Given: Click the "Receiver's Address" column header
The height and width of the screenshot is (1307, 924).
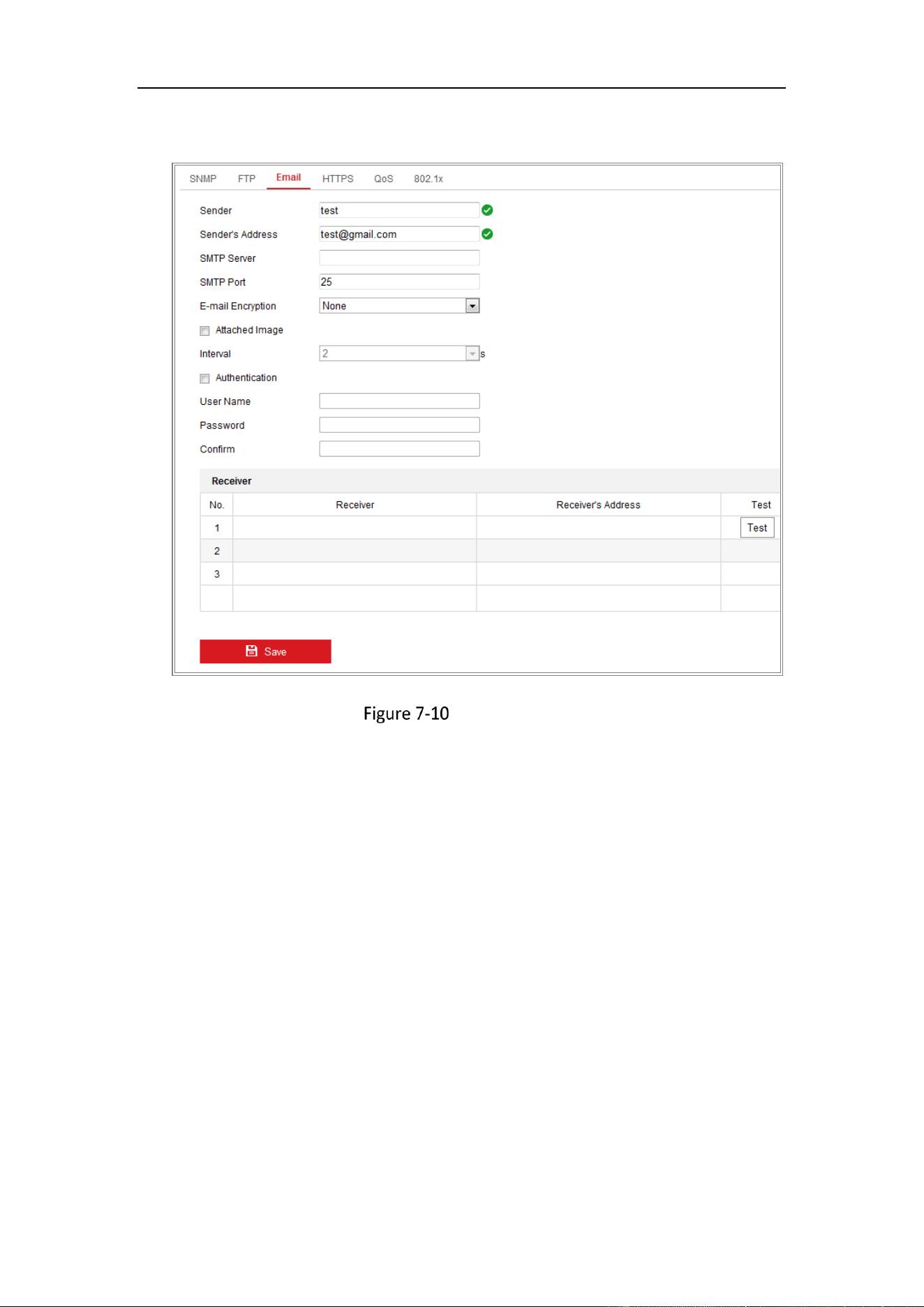Looking at the screenshot, I should click(598, 505).
